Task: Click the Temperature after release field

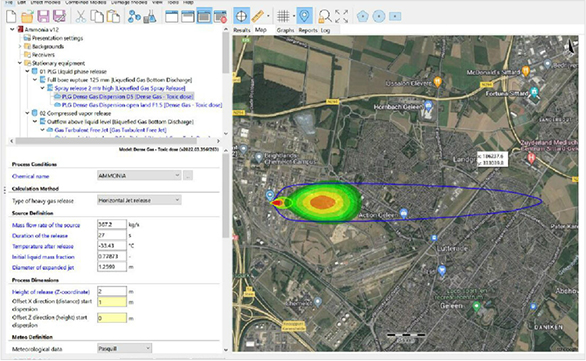Action: [112, 246]
